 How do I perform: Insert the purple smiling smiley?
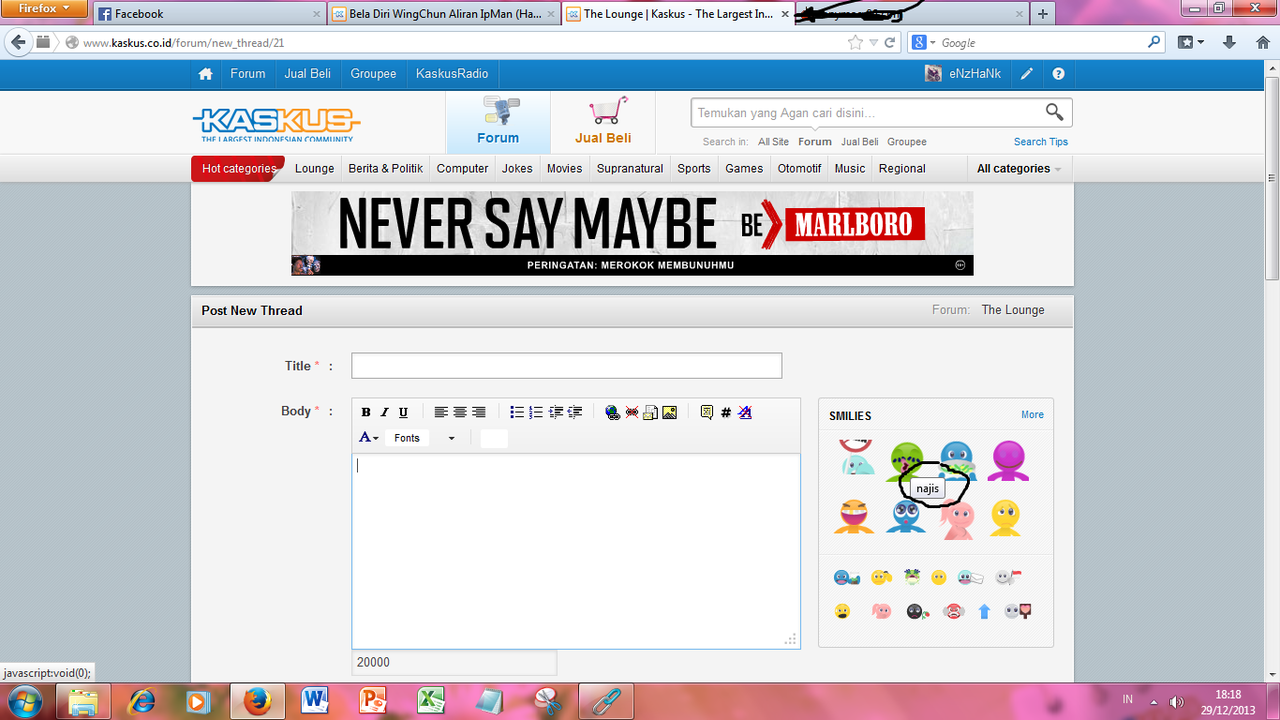1008,461
